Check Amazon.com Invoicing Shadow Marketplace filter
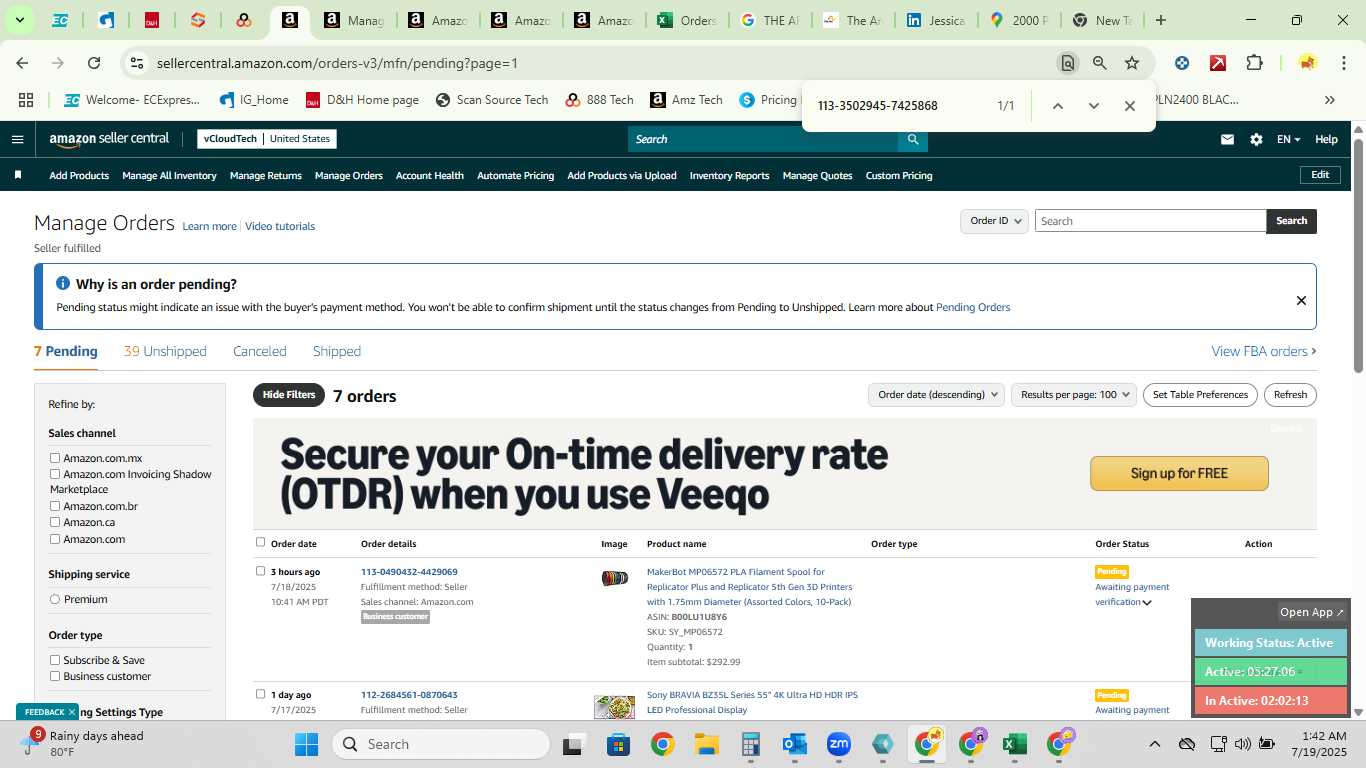 click(55, 474)
